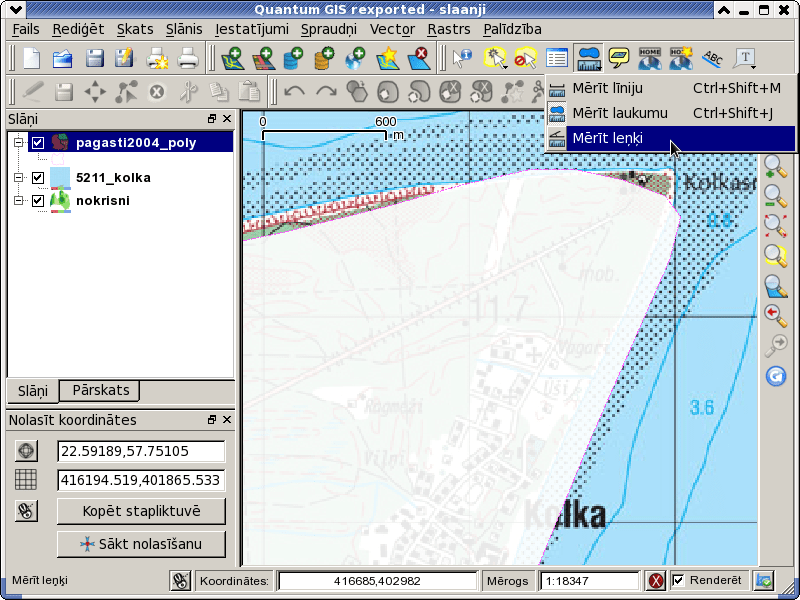The height and width of the screenshot is (600, 800).
Task: Click the Sākt nolasīšanu button
Action: (x=141, y=544)
